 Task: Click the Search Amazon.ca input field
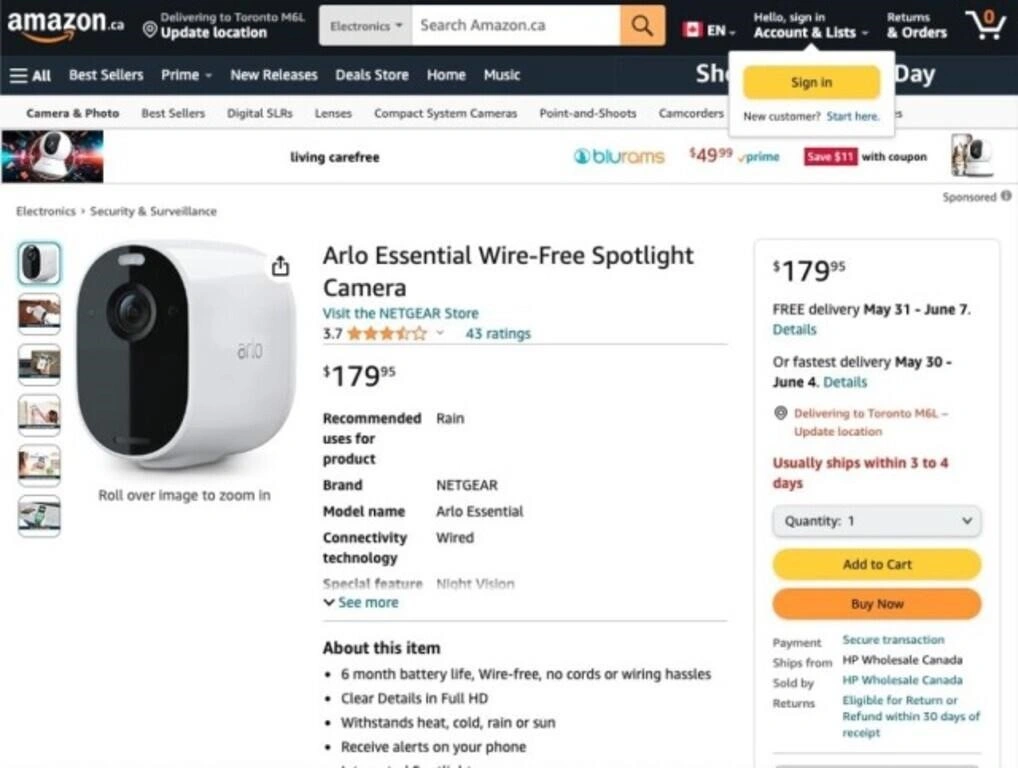[515, 26]
